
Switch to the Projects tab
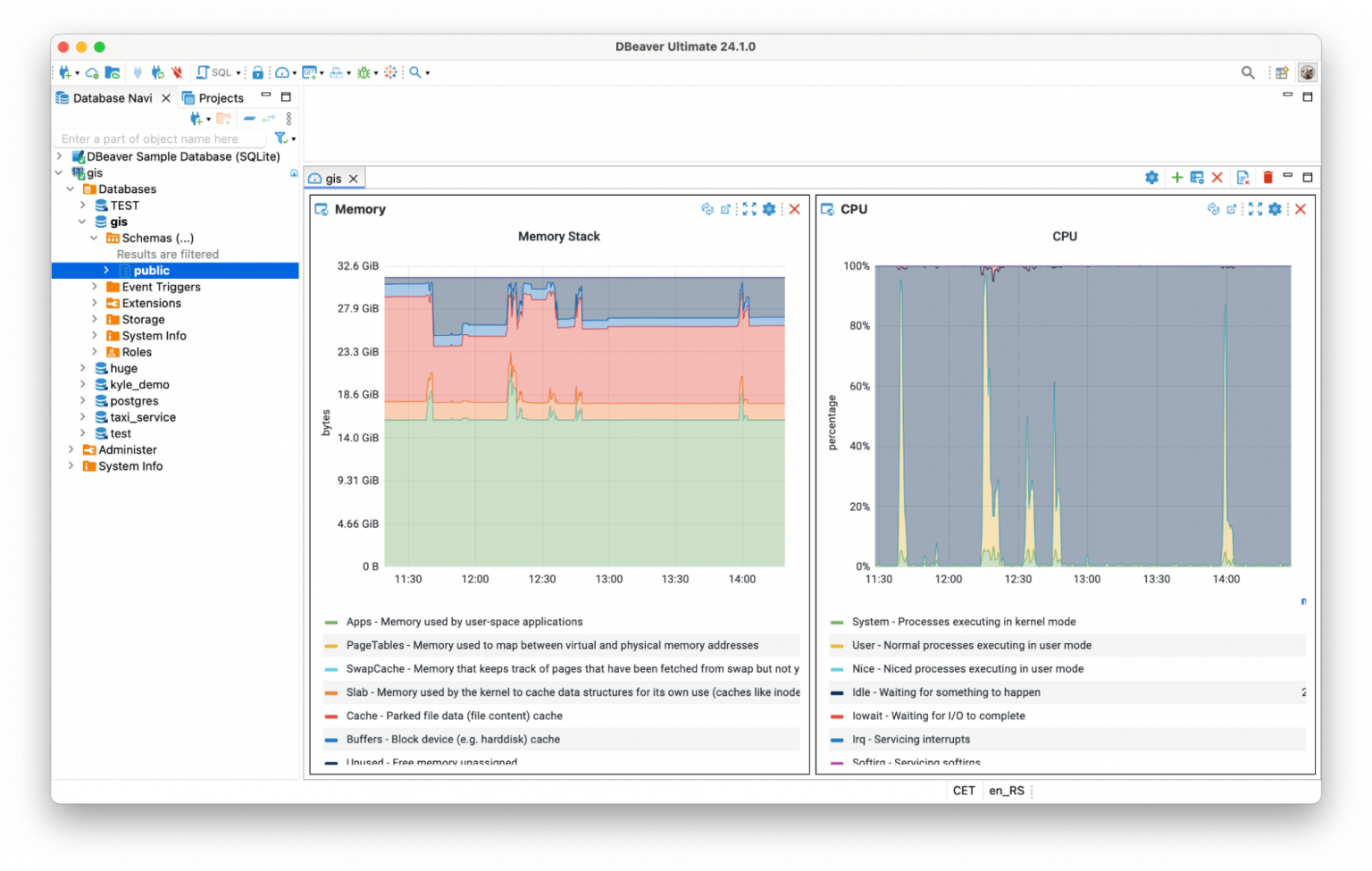point(220,98)
